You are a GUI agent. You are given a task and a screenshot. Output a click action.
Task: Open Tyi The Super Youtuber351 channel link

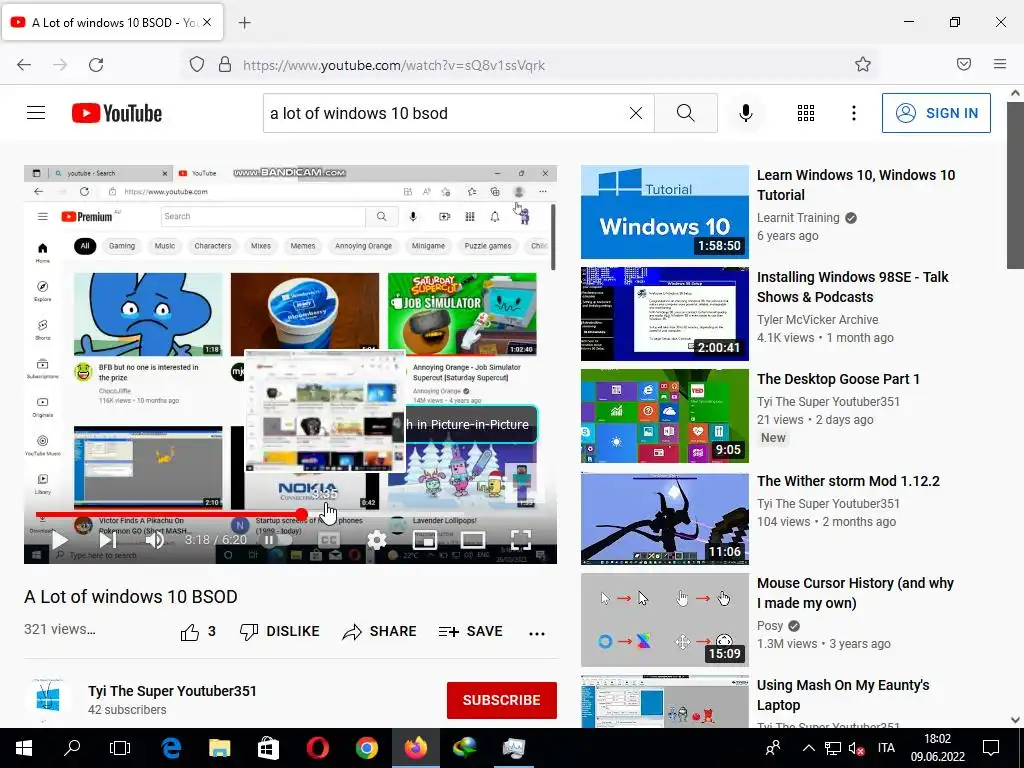point(172,691)
